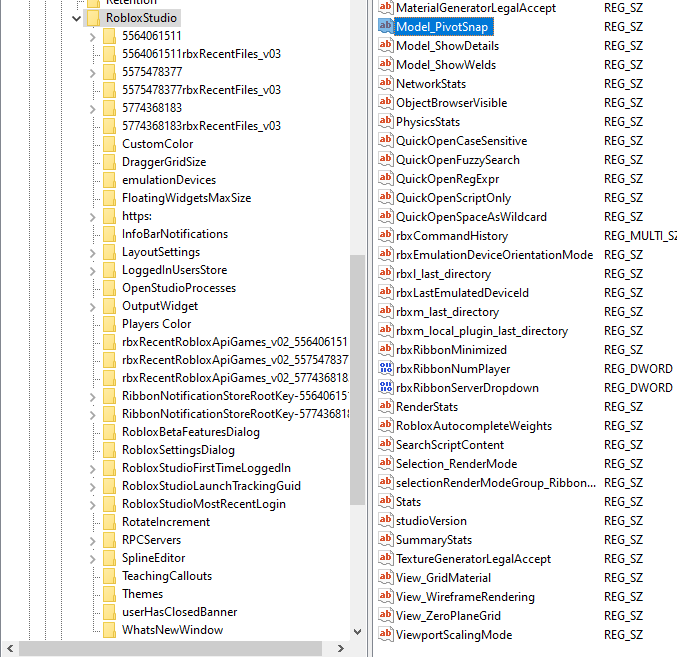Screen dimensions: 677x657
Task: Collapse the RobloxStudio key
Action: coord(76,18)
